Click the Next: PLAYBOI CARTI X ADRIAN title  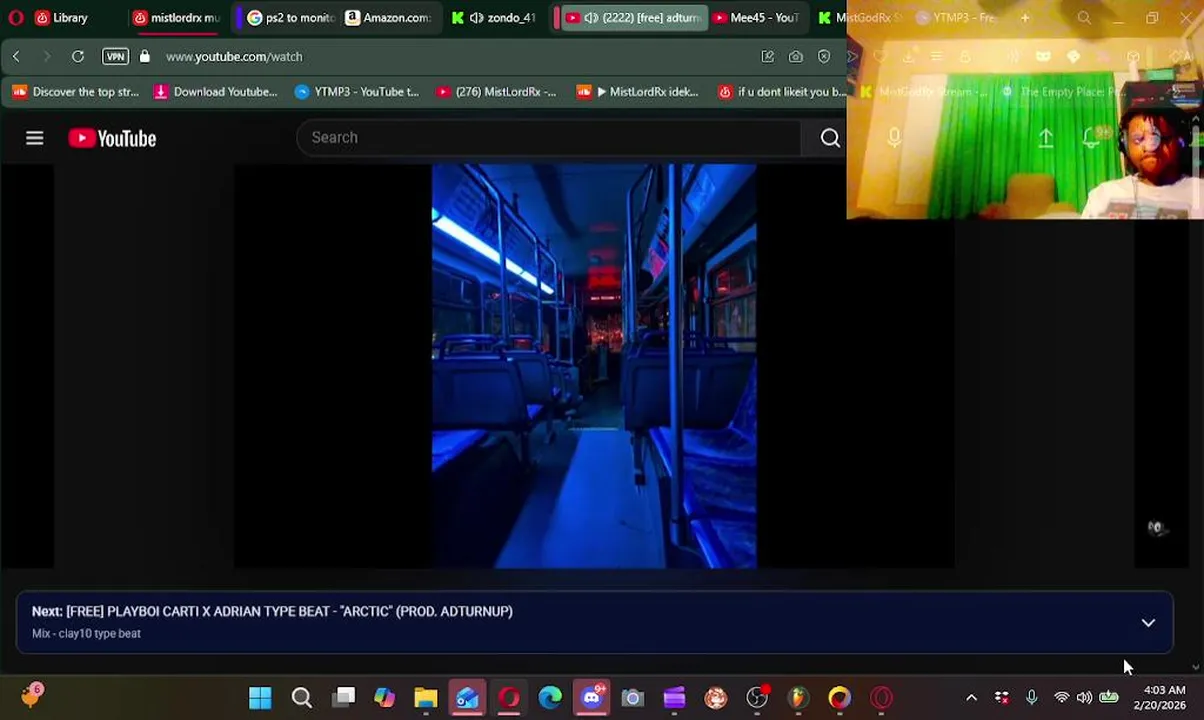coord(272,611)
